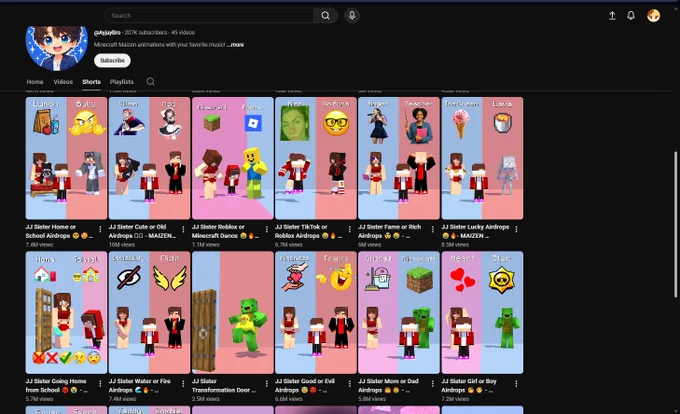
Task: Click the page vertical scrollbar thumb
Action: point(675,224)
